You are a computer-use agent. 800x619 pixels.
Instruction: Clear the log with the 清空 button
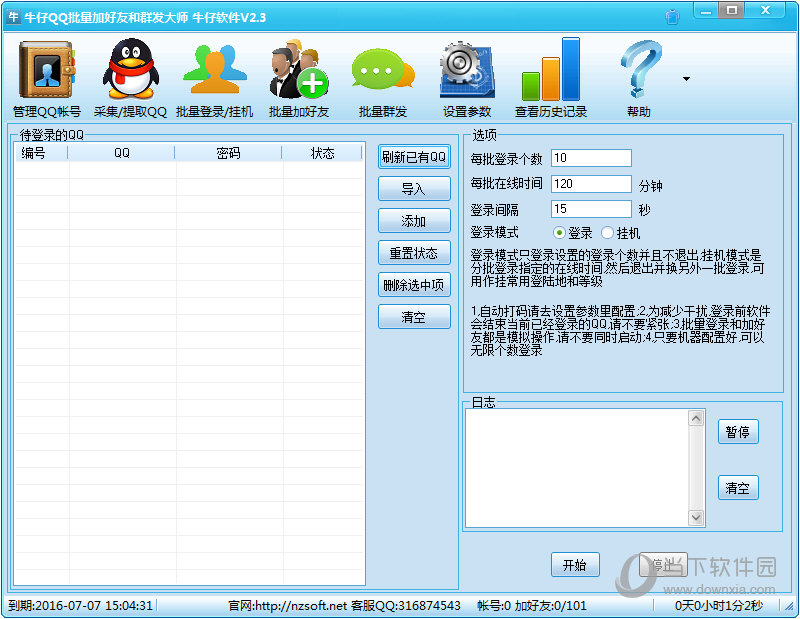click(x=738, y=488)
